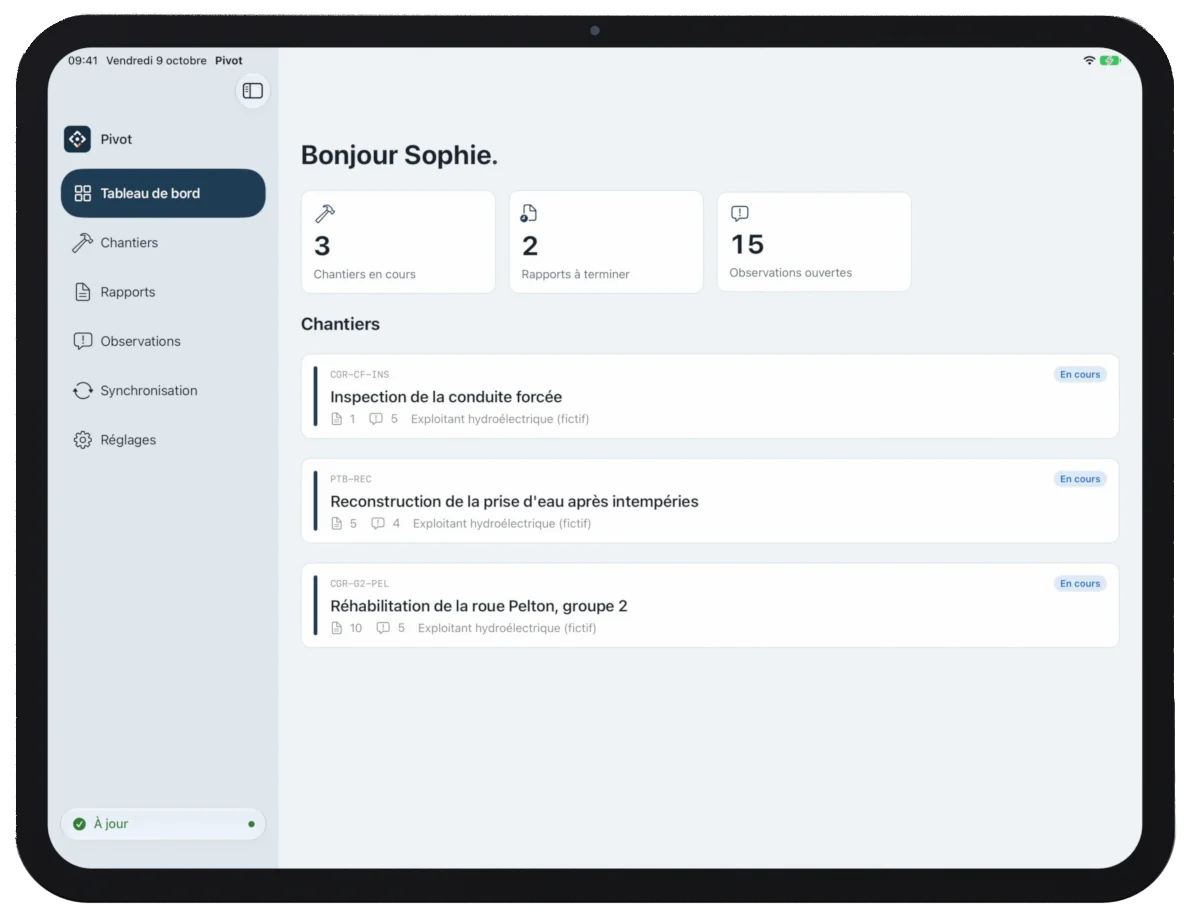Open Réhabilitation de la roue Pelton chantier
The width and height of the screenshot is (1190, 916).
pyautogui.click(x=710, y=606)
